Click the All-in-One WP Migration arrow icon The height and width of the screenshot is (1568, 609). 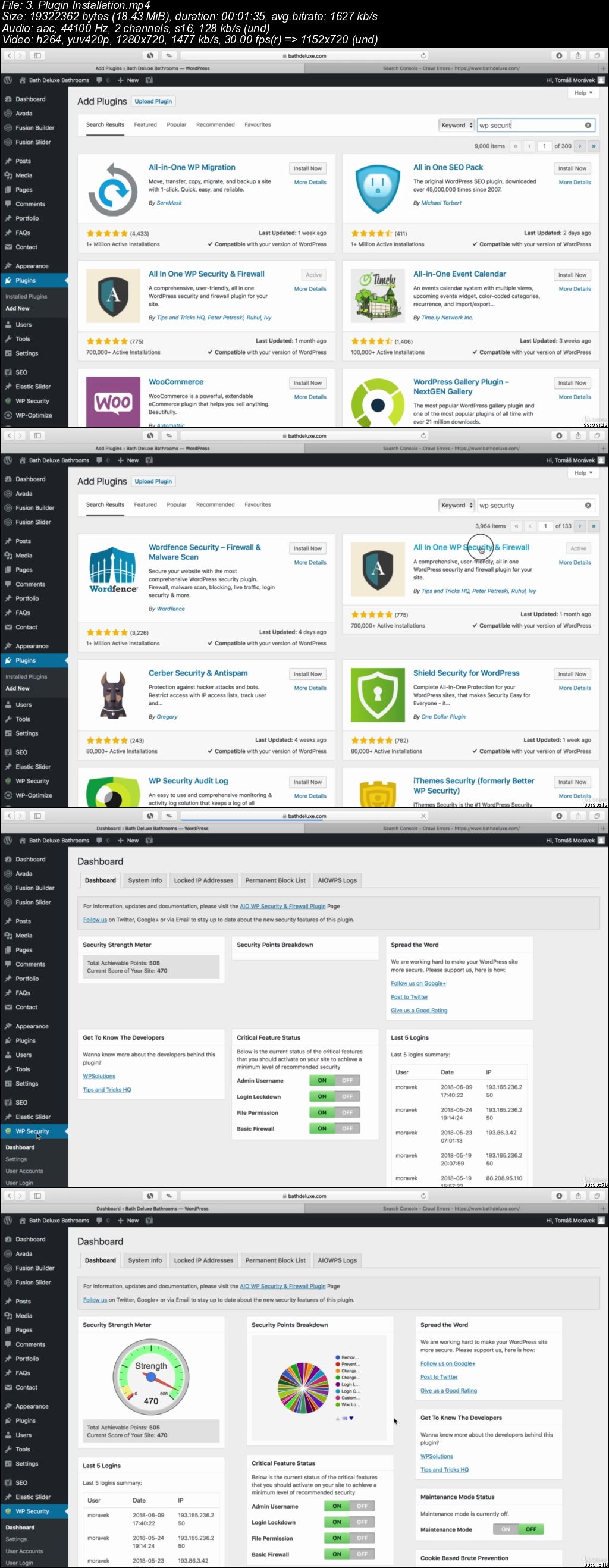(x=112, y=189)
